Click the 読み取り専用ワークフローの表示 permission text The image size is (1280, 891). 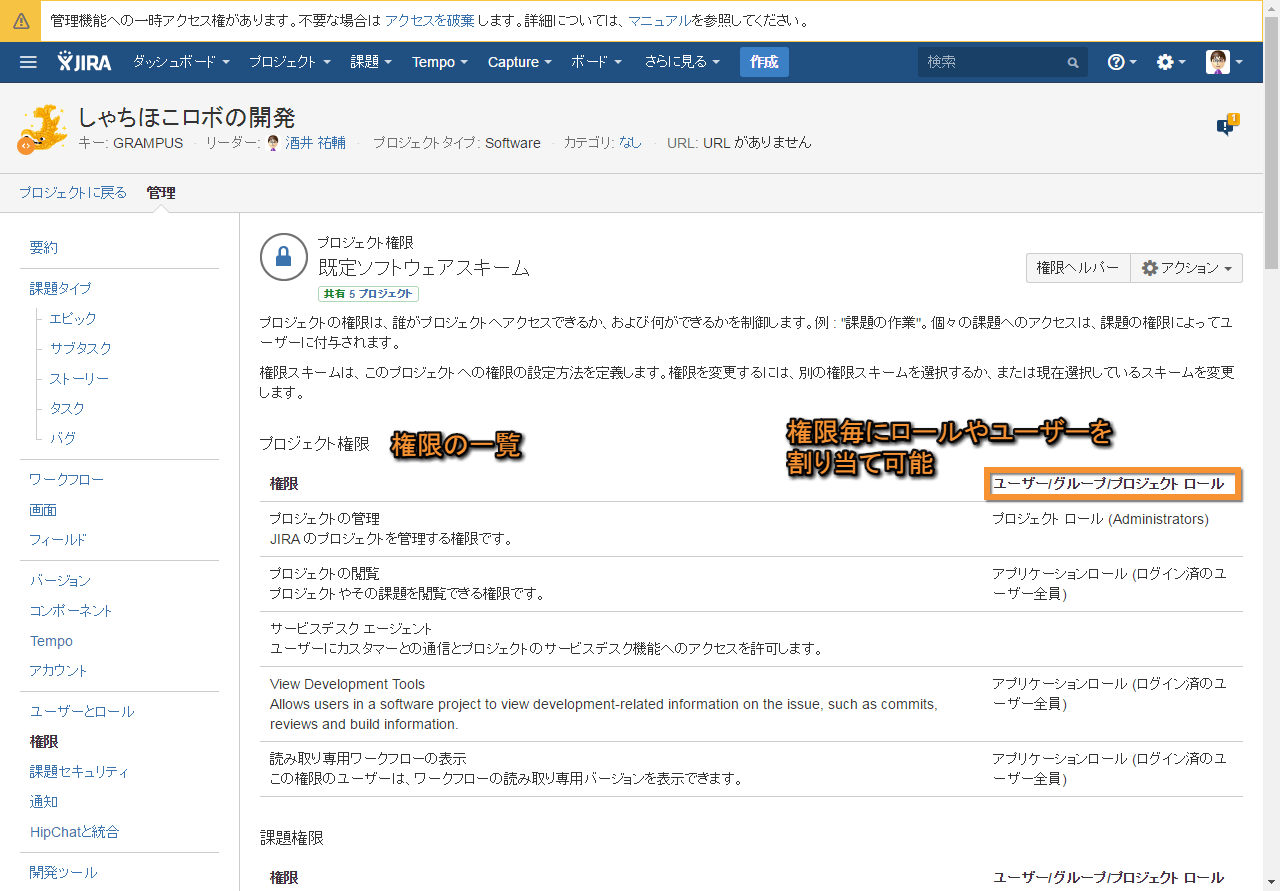[x=368, y=759]
